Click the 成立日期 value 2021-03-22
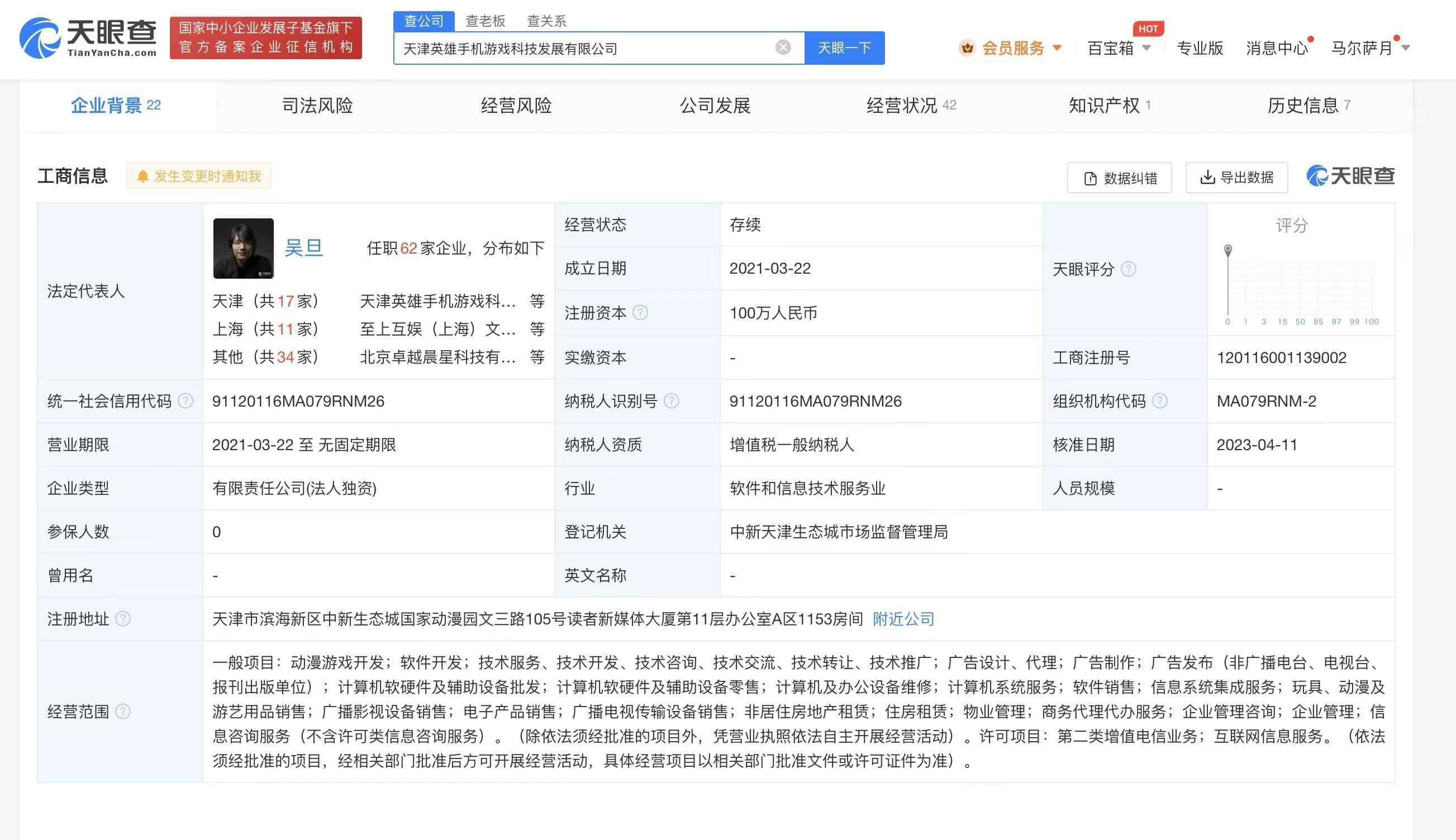This screenshot has width=1456, height=840. point(770,268)
